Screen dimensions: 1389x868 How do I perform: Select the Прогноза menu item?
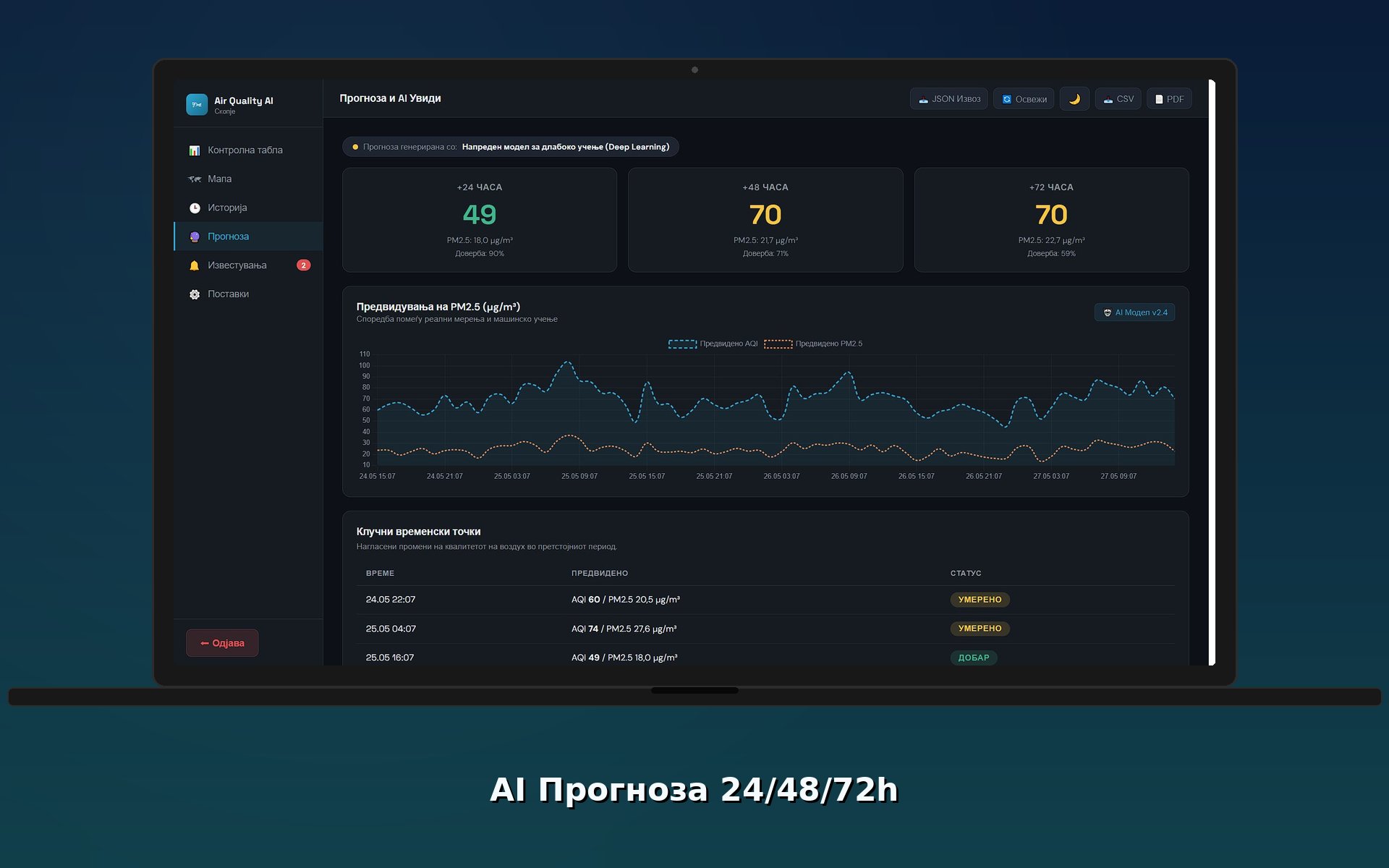[248, 237]
